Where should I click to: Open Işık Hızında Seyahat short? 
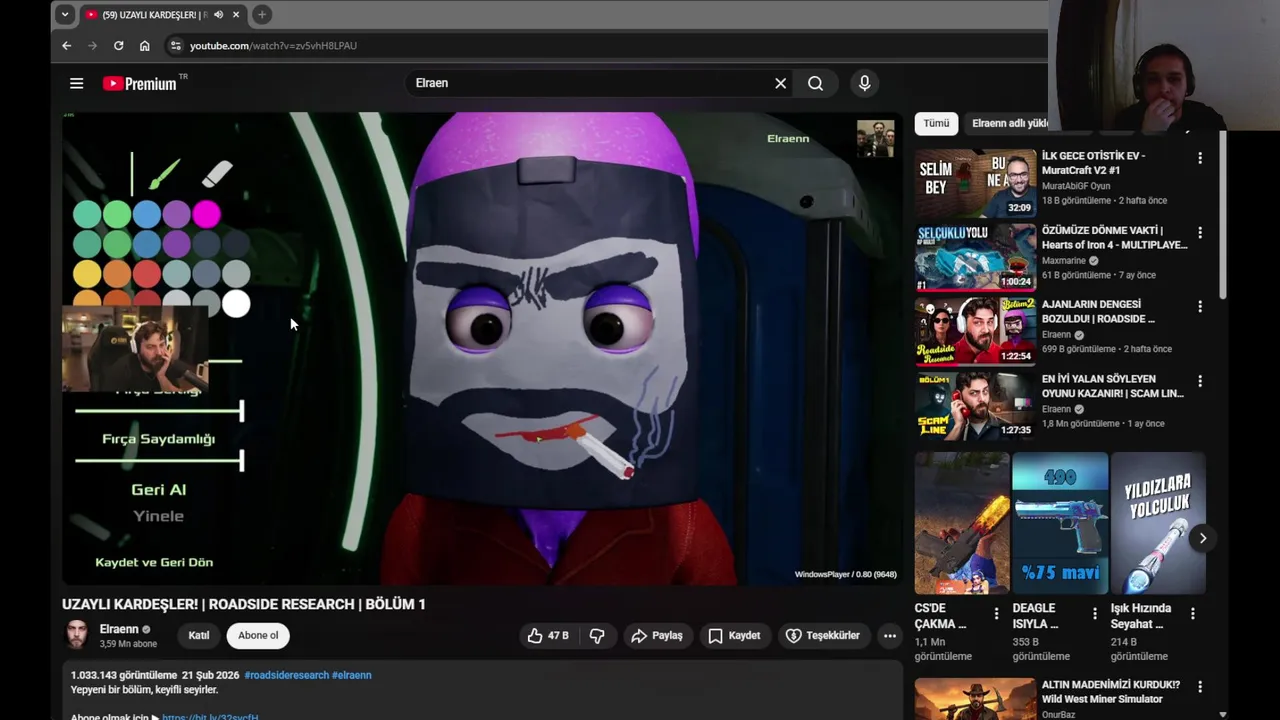[1158, 523]
